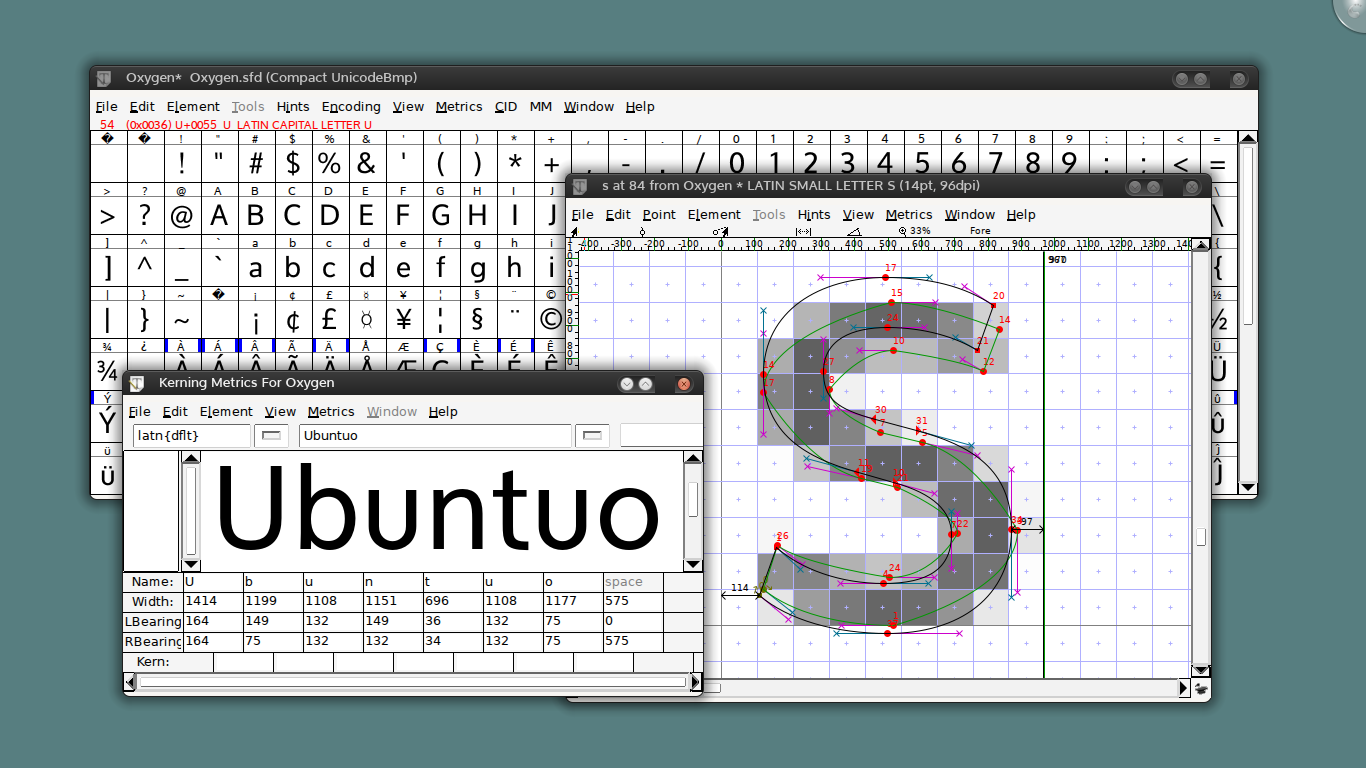Select the & glyph cell in font view
Screen dimensions: 1366x768
367,163
